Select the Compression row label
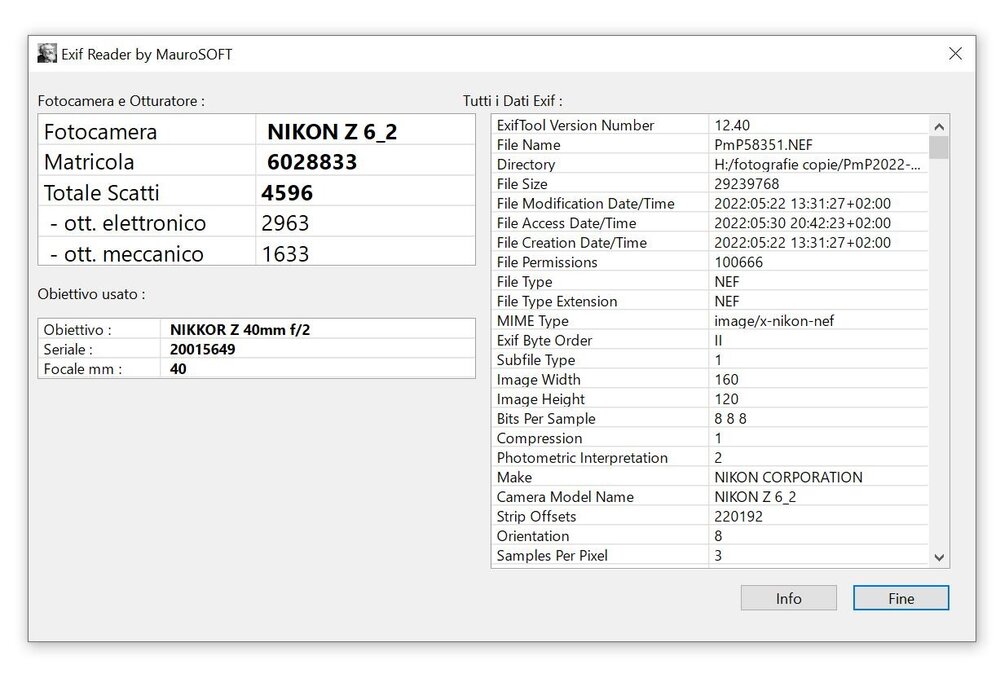The height and width of the screenshot is (678, 1000). click(x=540, y=438)
